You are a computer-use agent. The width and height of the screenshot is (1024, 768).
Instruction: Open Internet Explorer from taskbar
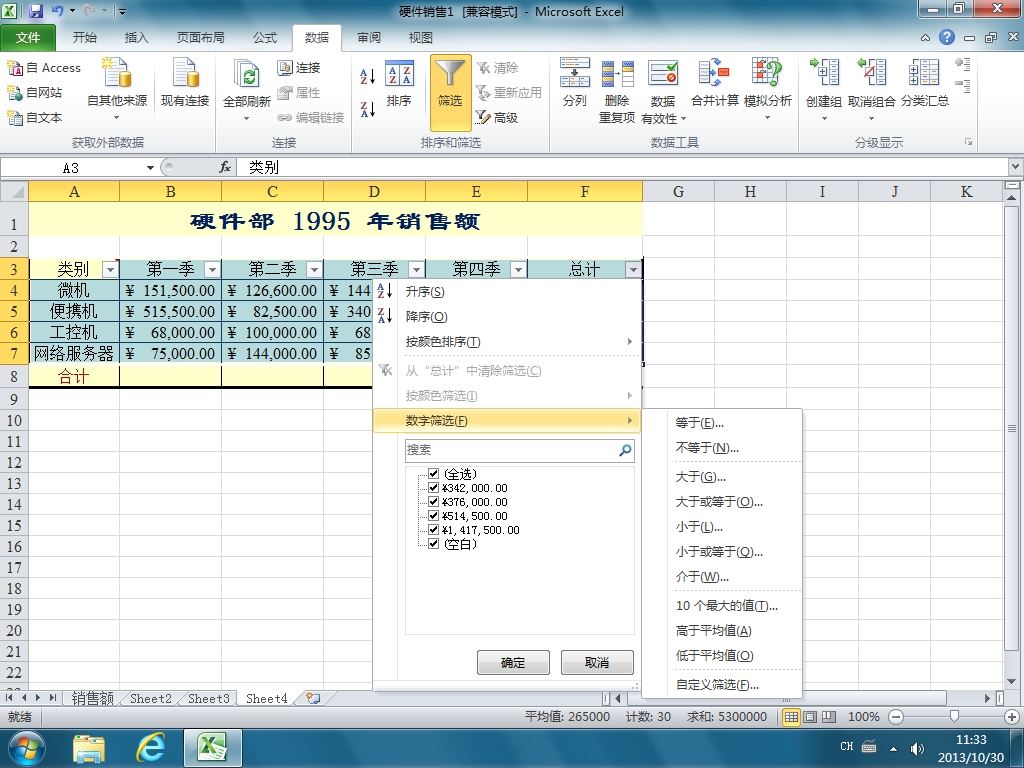coord(151,748)
